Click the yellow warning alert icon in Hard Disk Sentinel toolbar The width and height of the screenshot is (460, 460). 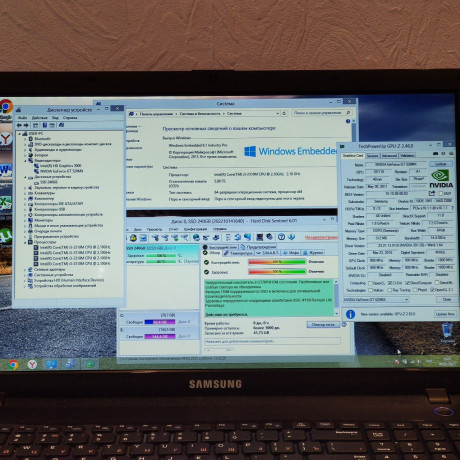(133, 238)
